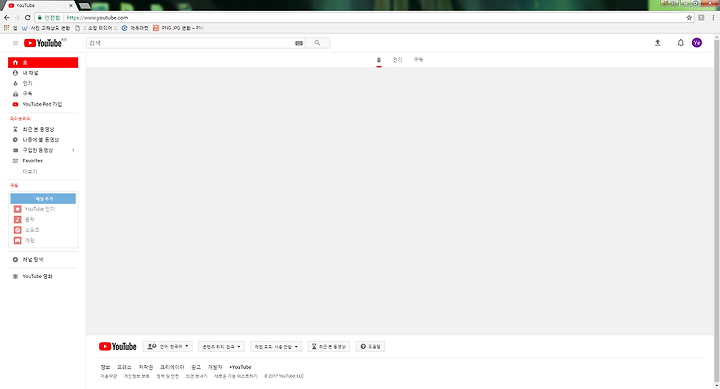Open the footer 정보 link
720x389 pixels.
[x=105, y=367]
